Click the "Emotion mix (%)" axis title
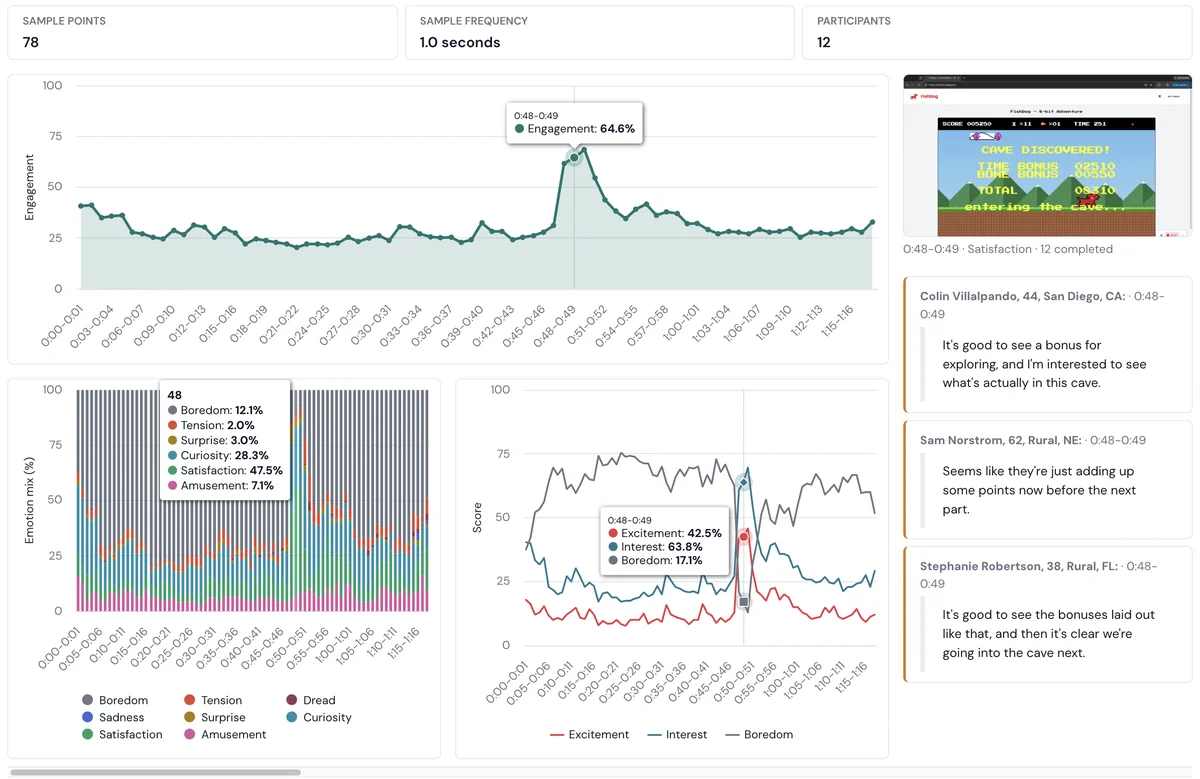The image size is (1200, 779). click(x=29, y=498)
